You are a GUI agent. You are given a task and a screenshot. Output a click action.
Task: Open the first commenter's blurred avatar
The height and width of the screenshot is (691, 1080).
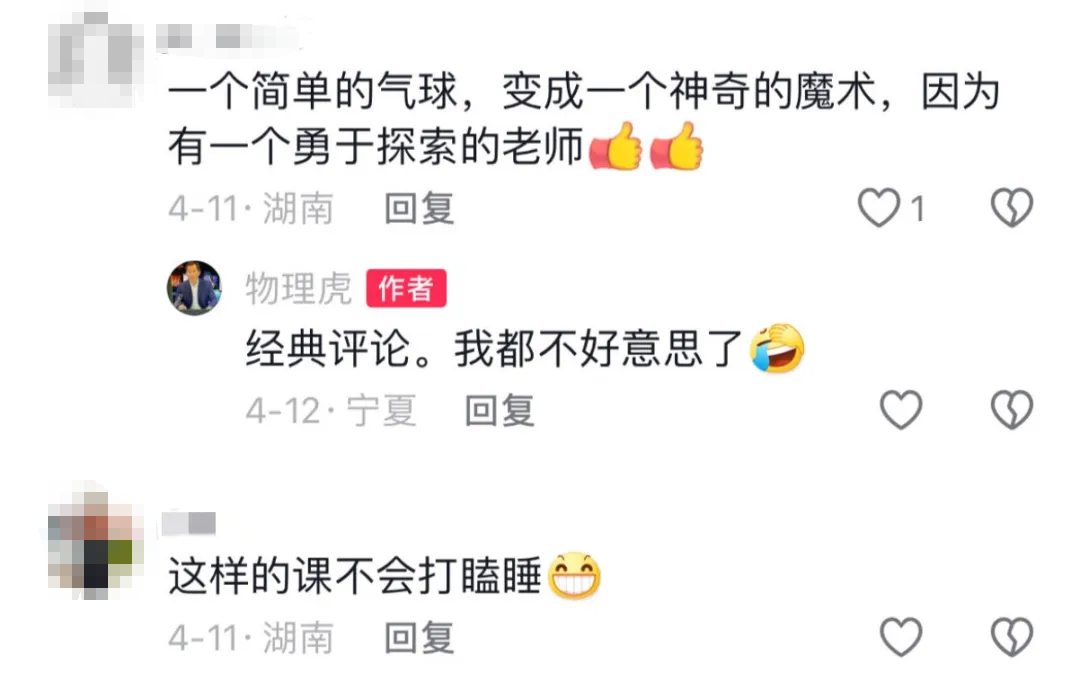tap(93, 61)
